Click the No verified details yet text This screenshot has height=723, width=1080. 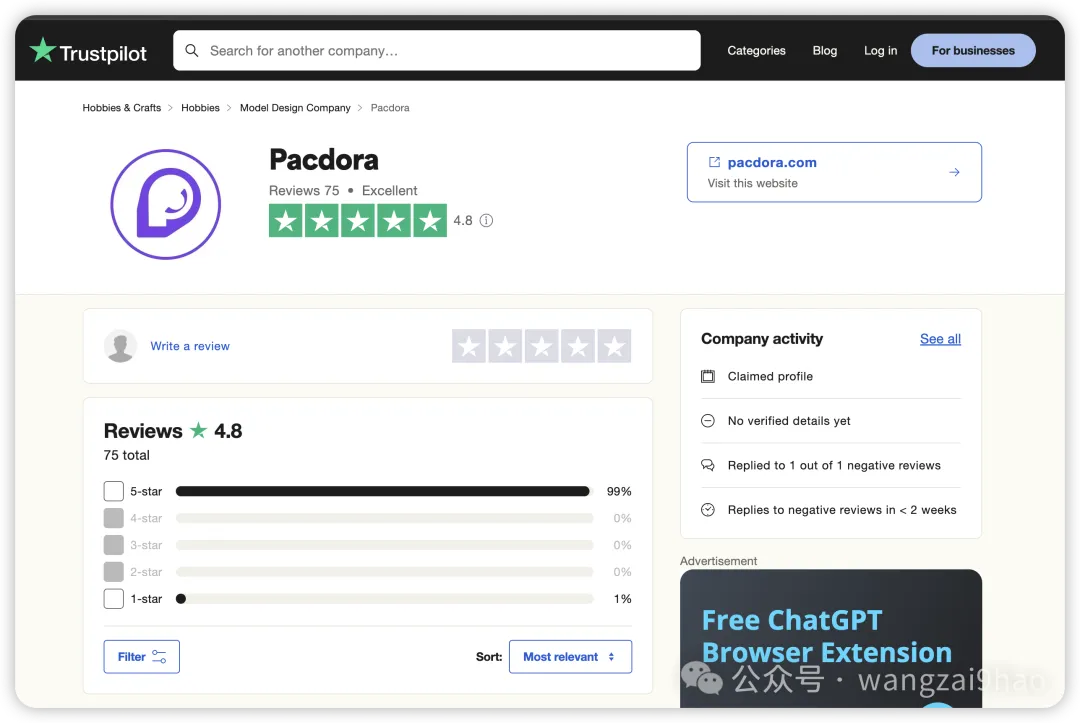[x=789, y=421]
